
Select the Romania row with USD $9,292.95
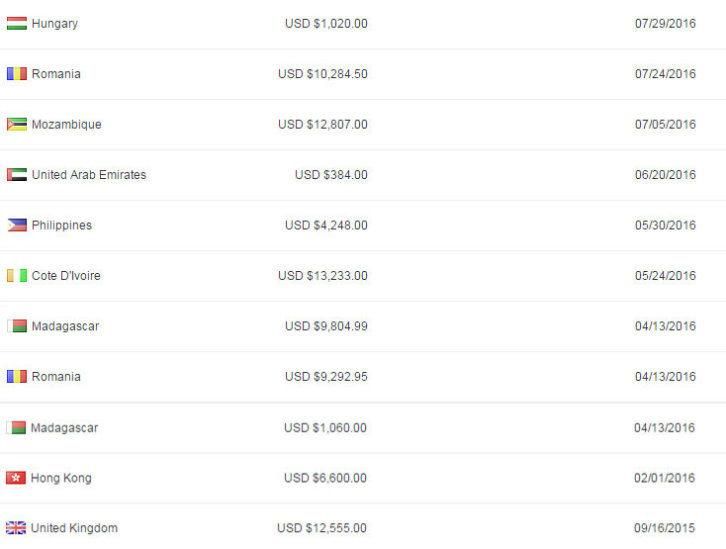tap(363, 377)
